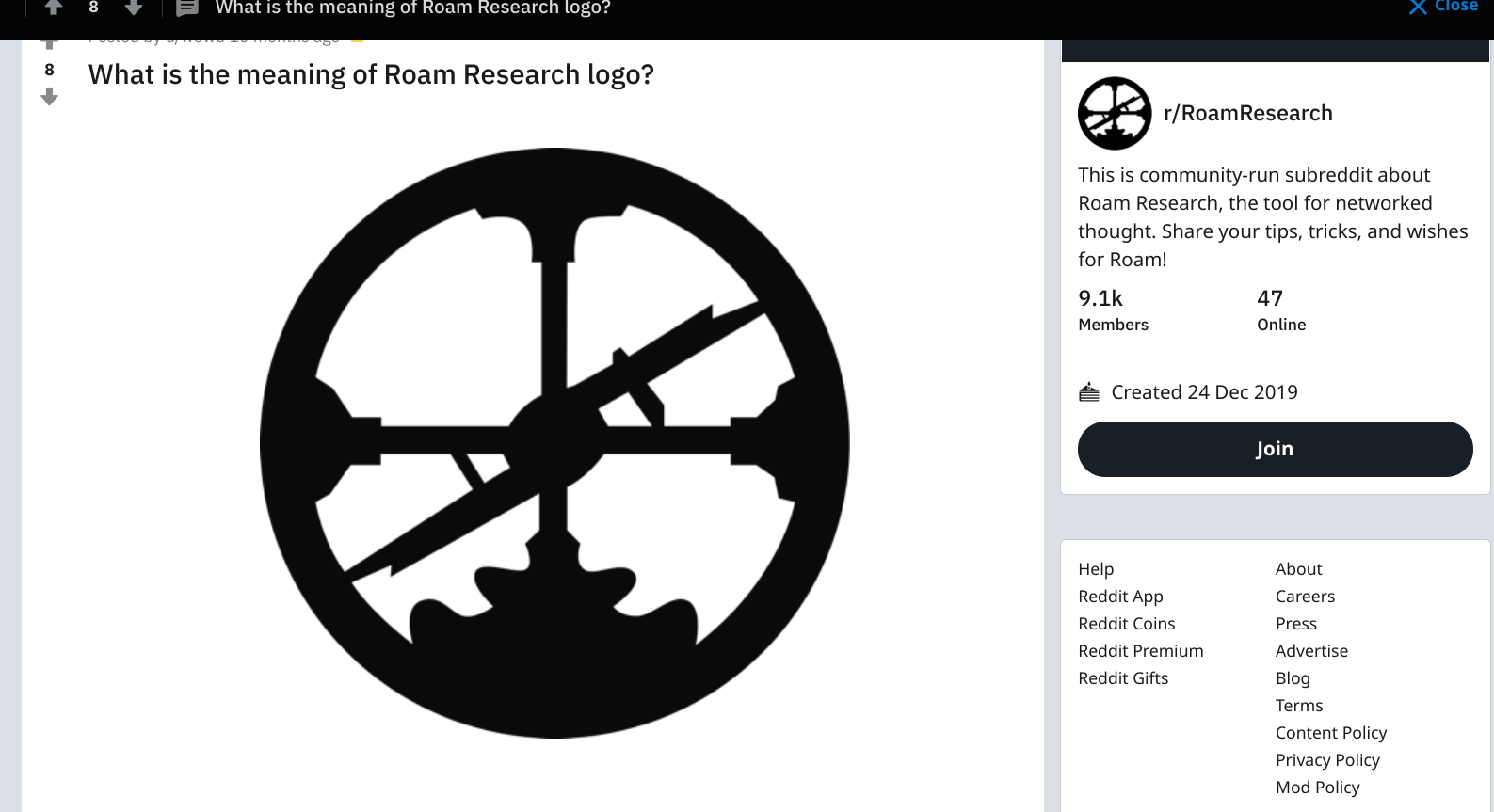Open the Blog link
This screenshot has height=812, width=1494.
click(x=1293, y=678)
